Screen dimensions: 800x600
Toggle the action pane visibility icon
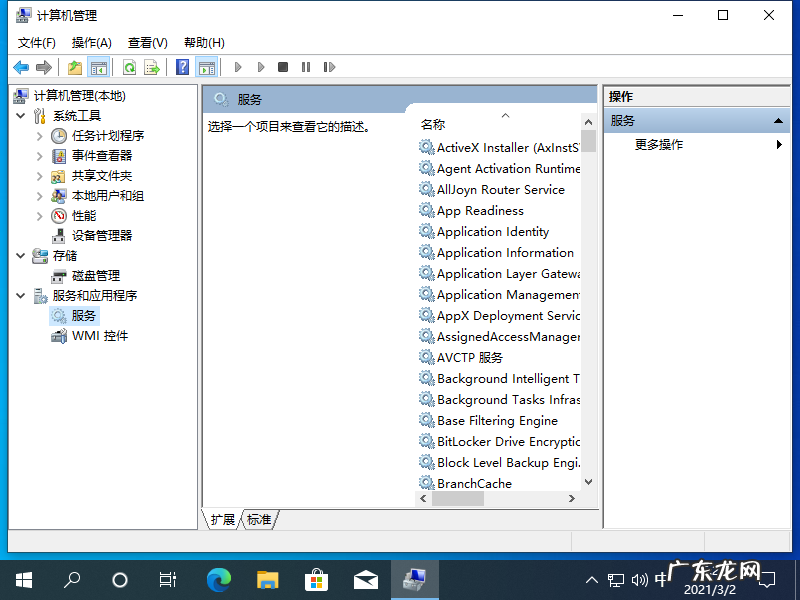[x=207, y=67]
